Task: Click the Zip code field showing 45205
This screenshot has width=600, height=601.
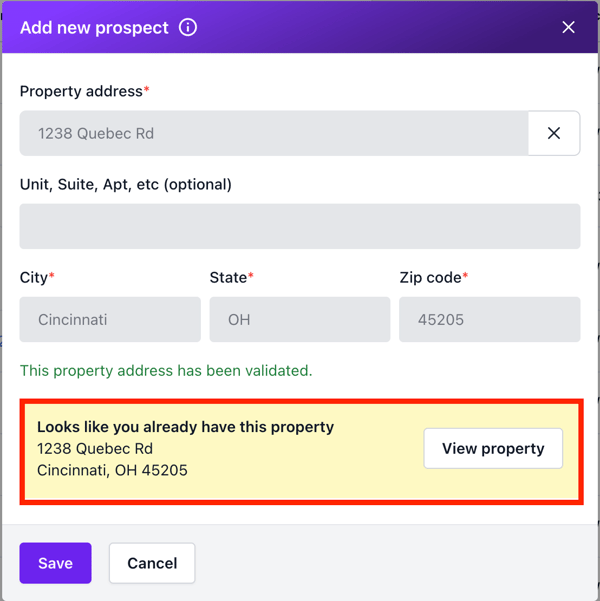Action: pos(489,320)
